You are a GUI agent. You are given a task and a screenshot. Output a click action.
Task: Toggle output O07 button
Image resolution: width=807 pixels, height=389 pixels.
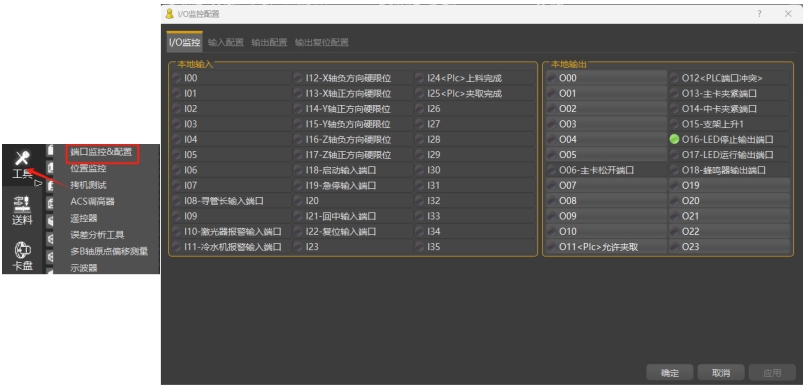606,185
